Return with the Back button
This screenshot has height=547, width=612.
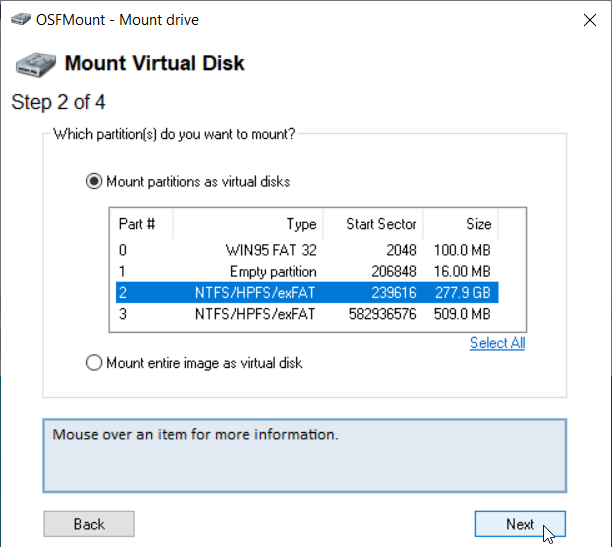click(89, 524)
